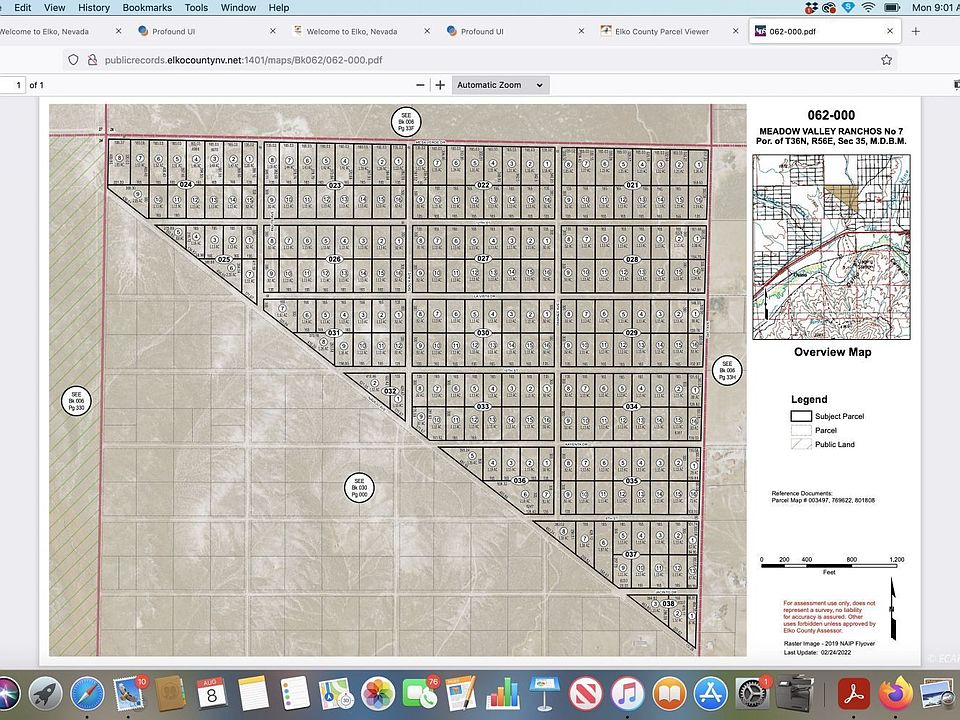960x720 pixels.
Task: Bookmark this page with the star icon
Action: pos(886,60)
